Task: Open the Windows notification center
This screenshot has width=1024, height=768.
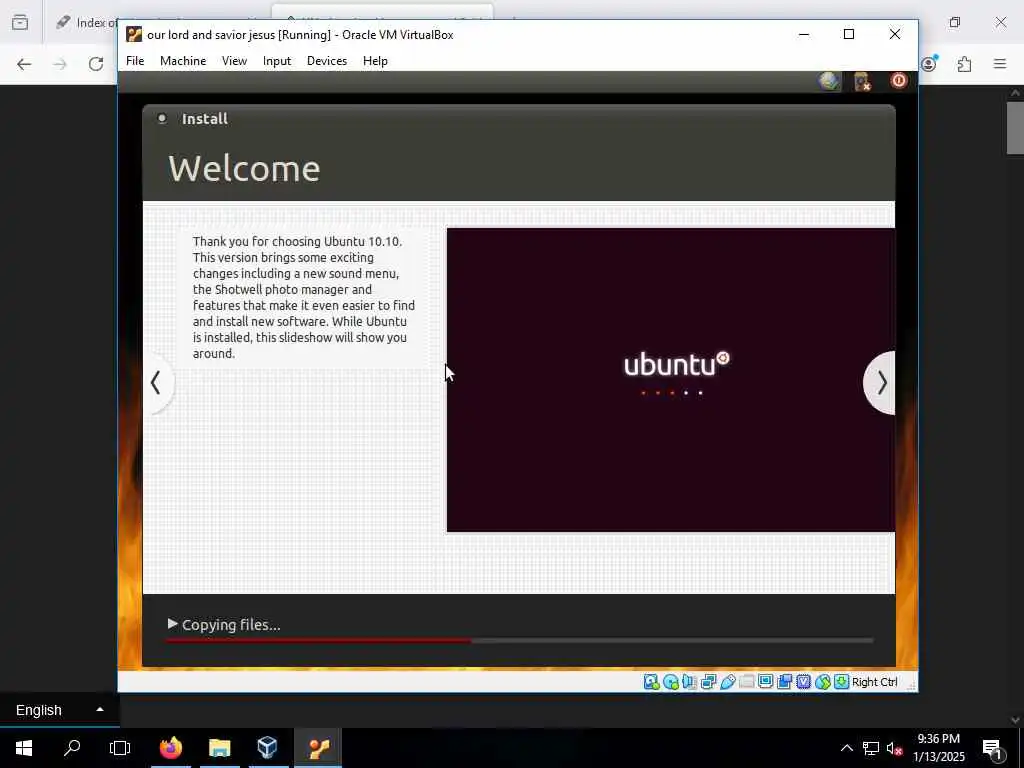Action: click(993, 748)
